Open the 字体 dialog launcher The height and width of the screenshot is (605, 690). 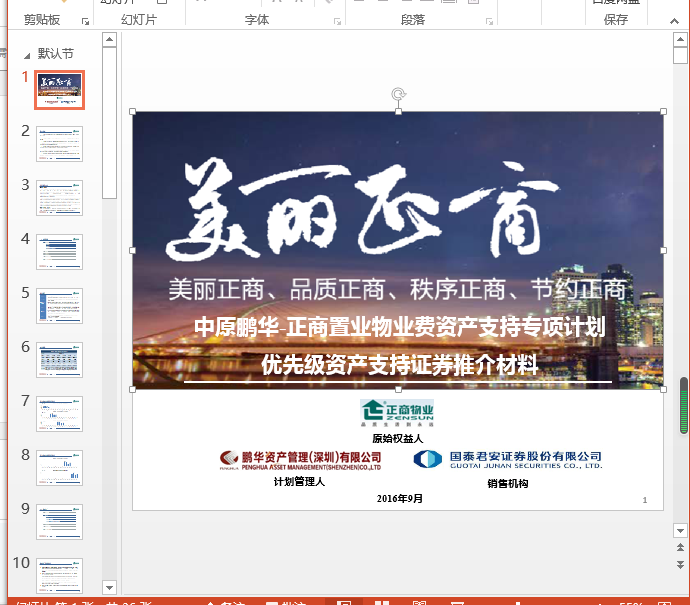pyautogui.click(x=338, y=22)
